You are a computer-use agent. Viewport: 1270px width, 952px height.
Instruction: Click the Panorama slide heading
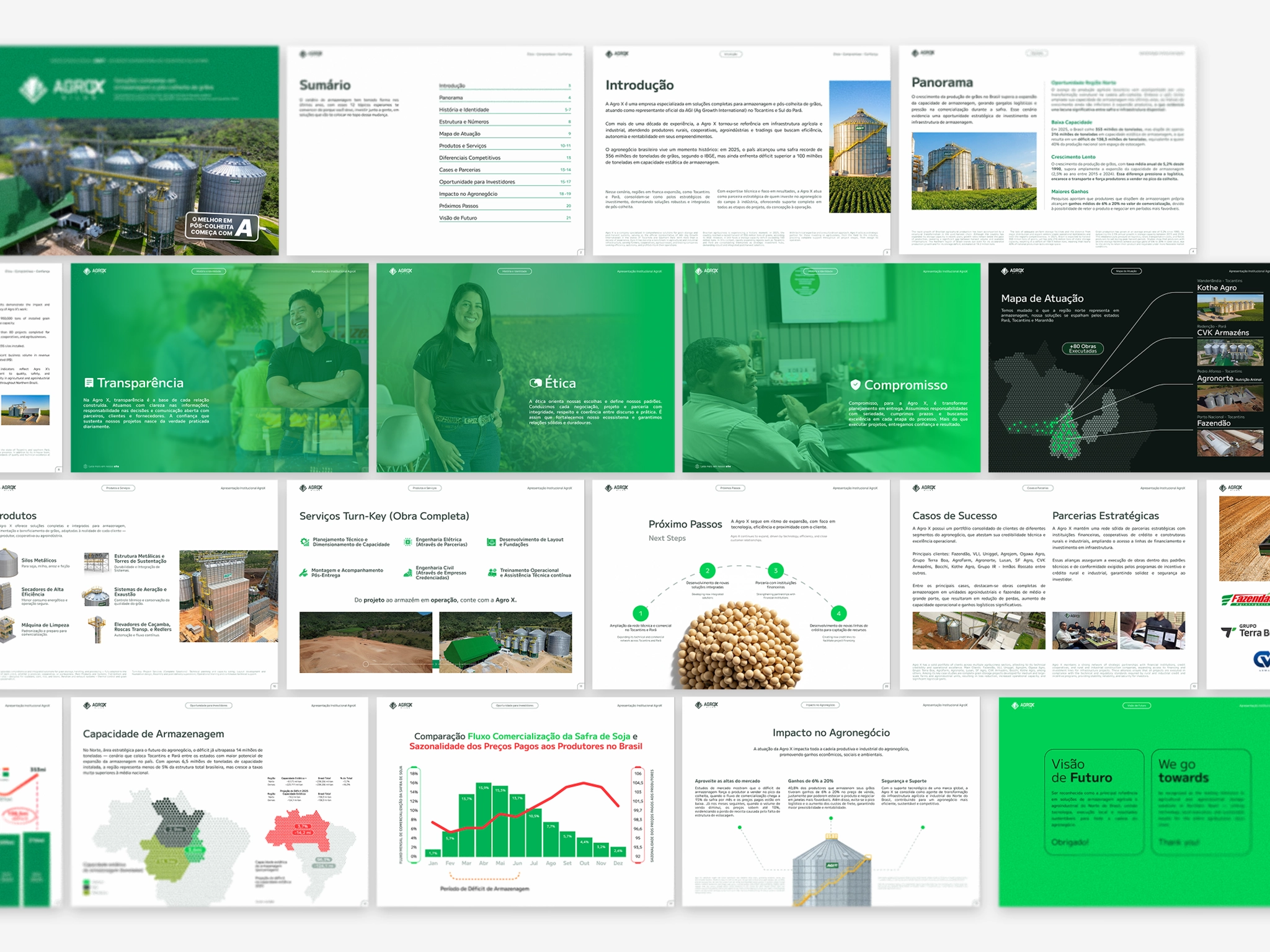(942, 82)
